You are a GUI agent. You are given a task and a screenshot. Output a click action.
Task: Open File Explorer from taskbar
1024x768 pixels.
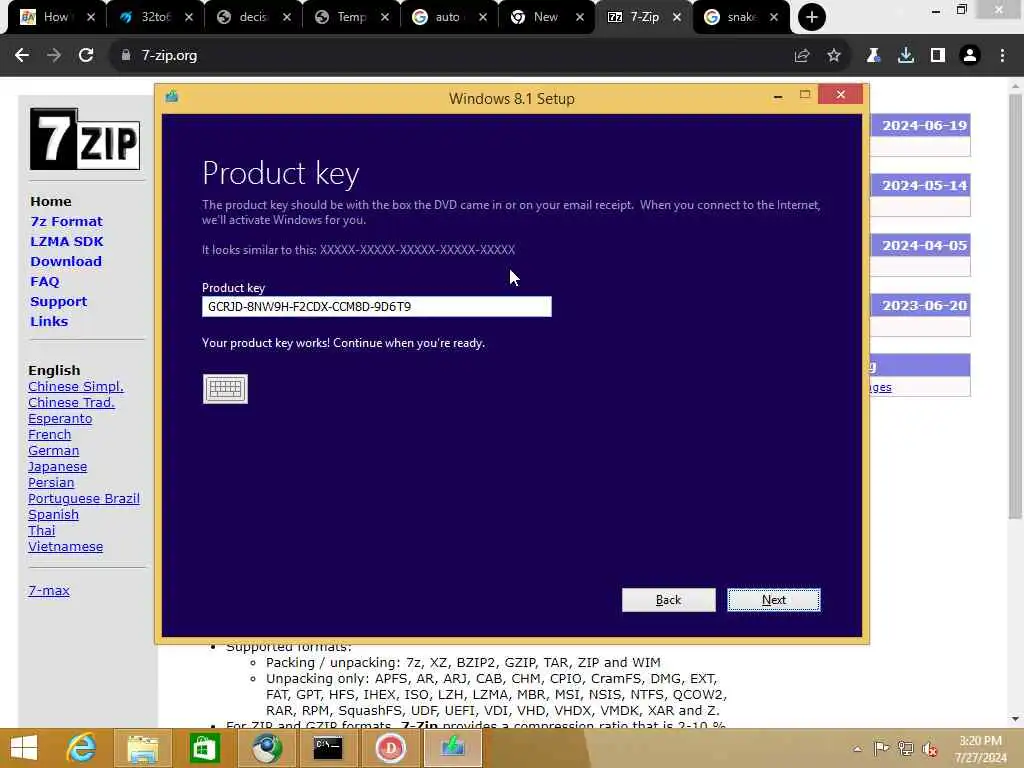(143, 748)
